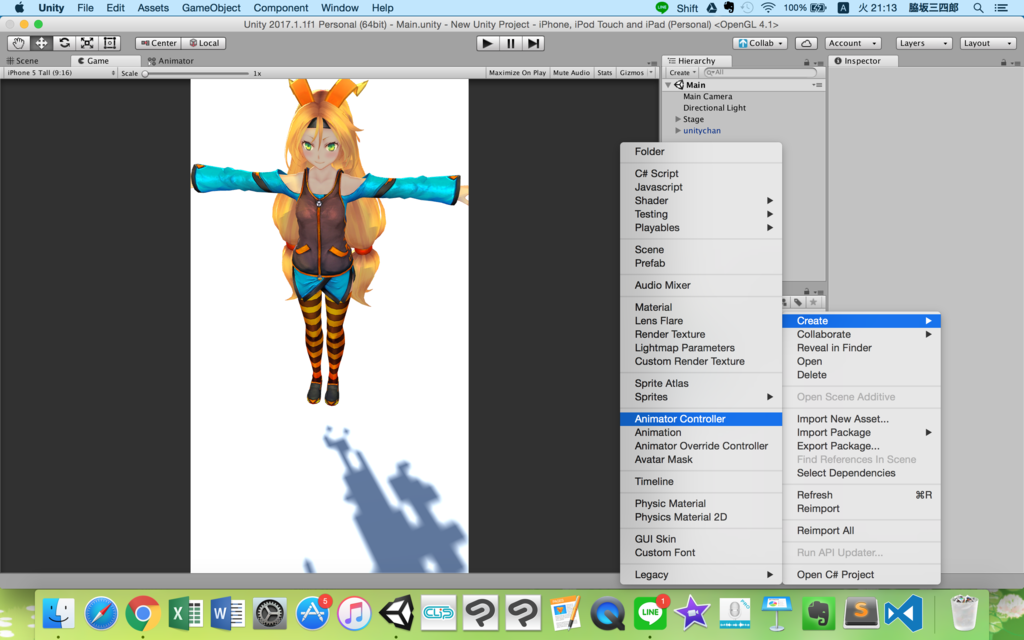This screenshot has height=640, width=1024.
Task: Open the Assets menu
Action: (x=153, y=8)
